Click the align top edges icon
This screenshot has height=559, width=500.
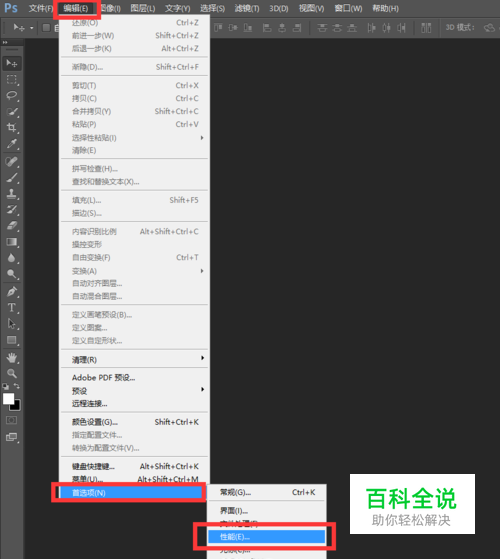(218, 27)
